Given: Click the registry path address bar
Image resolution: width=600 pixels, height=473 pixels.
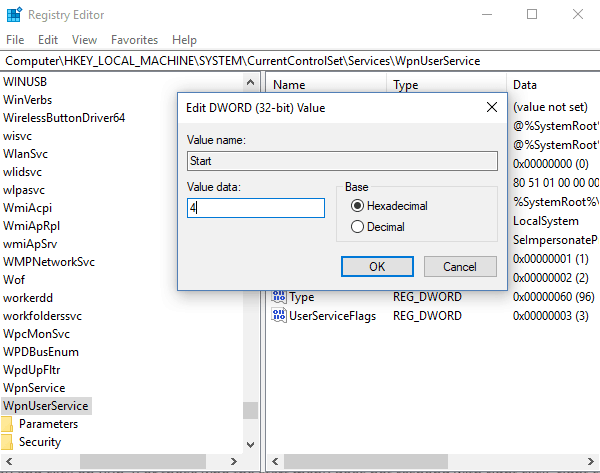Looking at the screenshot, I should [x=300, y=61].
